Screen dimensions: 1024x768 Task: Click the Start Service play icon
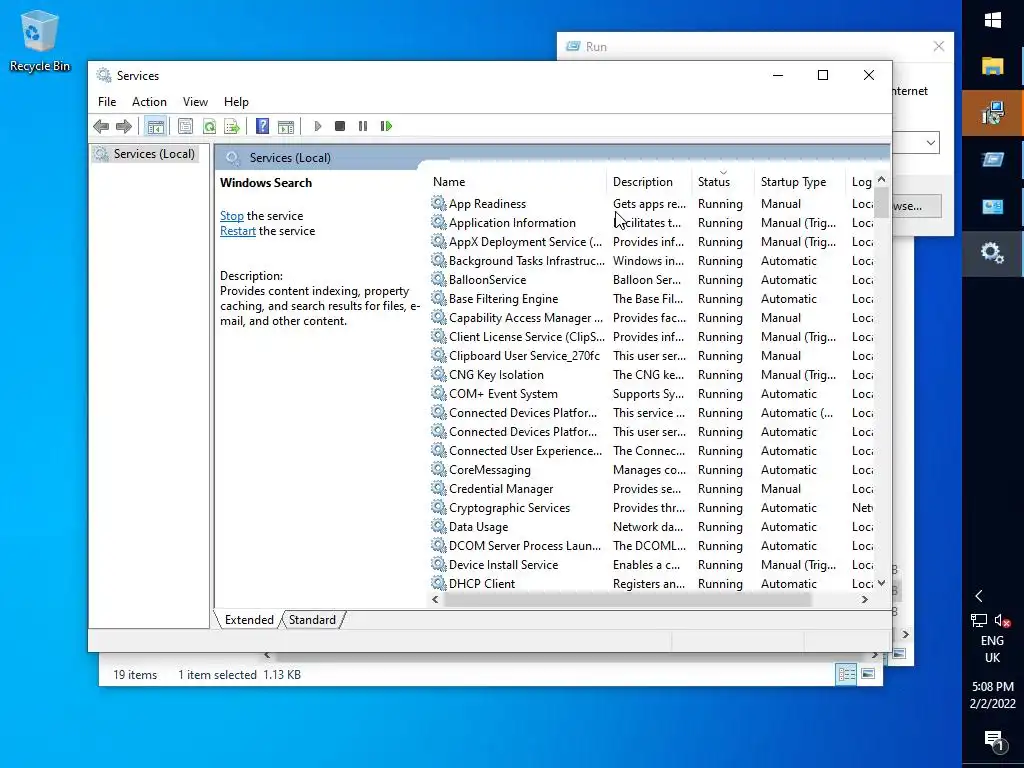318,126
